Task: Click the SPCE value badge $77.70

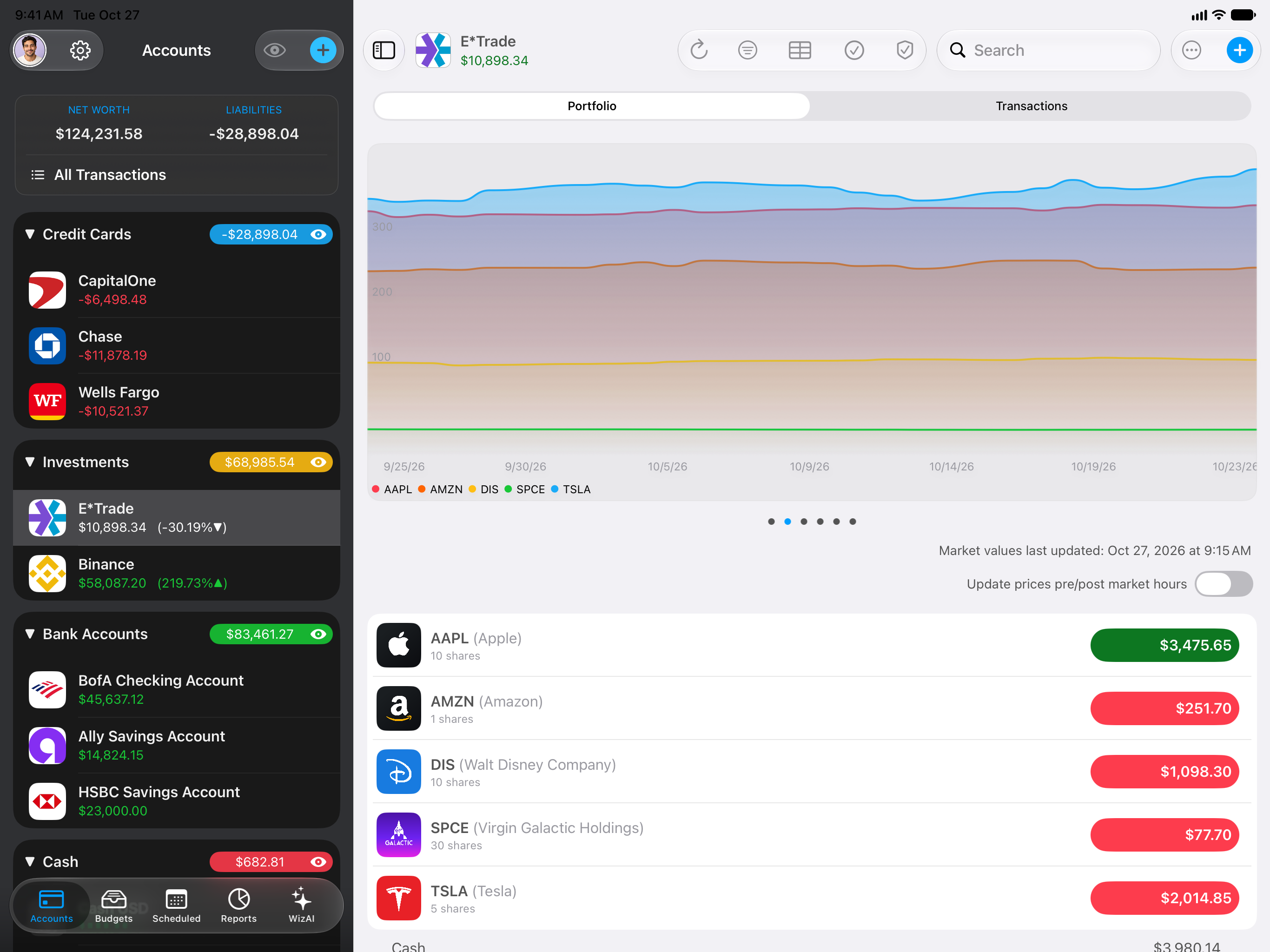Action: click(x=1165, y=835)
